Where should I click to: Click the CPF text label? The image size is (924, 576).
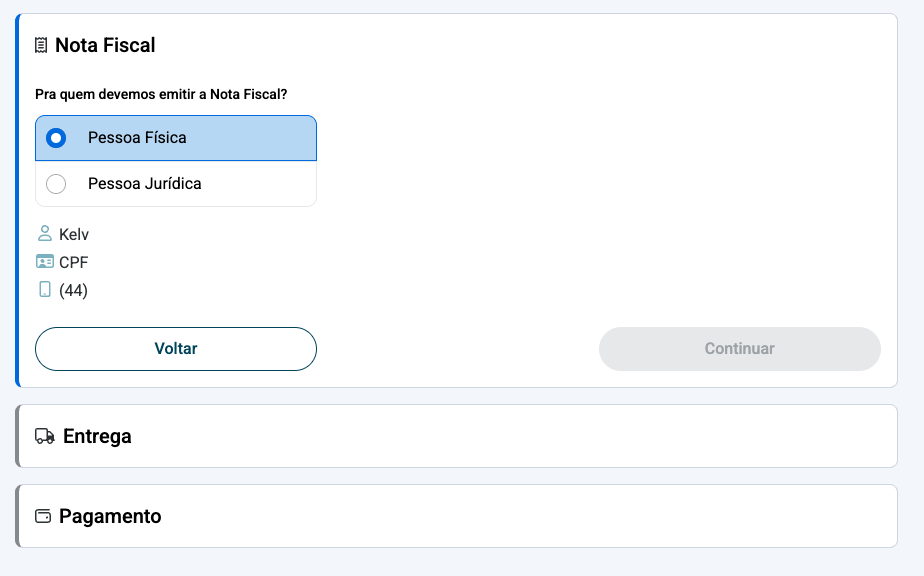pyautogui.click(x=74, y=263)
